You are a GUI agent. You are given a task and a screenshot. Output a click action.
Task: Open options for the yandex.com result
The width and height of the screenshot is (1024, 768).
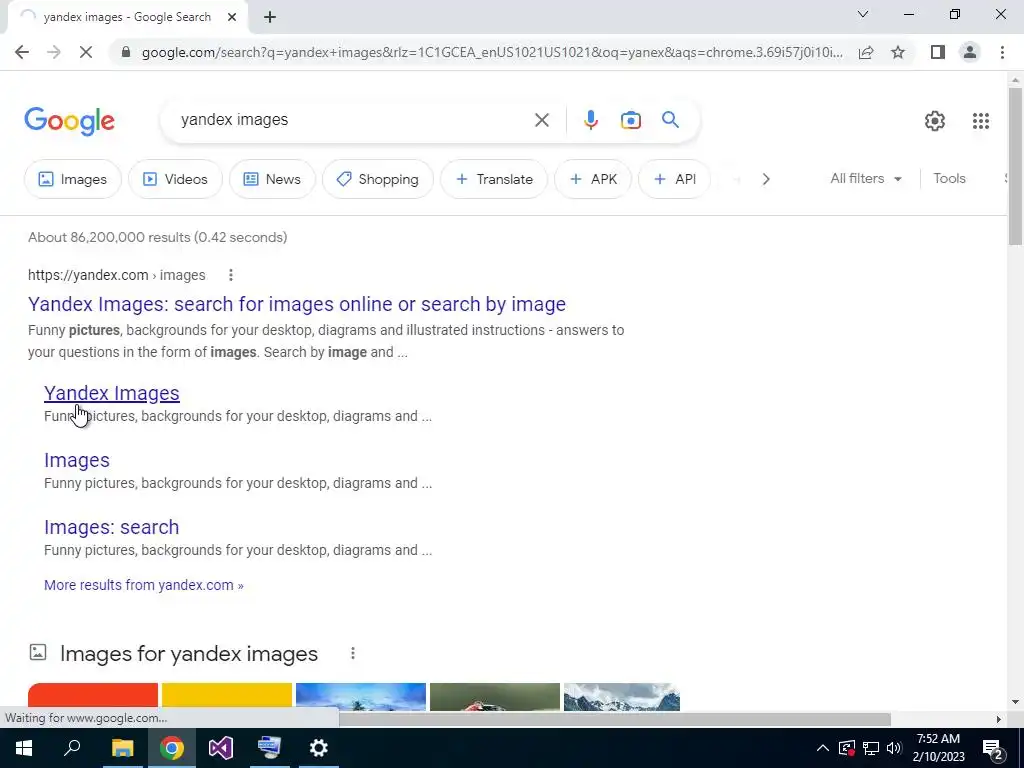[x=231, y=275]
